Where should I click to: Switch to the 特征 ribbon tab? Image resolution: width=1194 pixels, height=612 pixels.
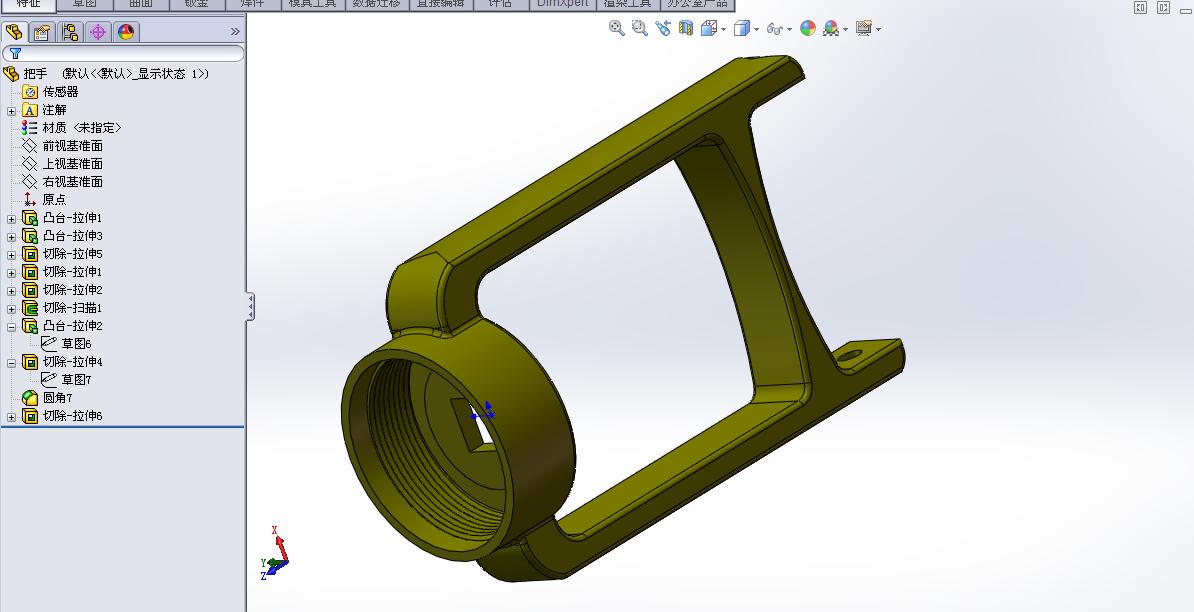pyautogui.click(x=28, y=4)
